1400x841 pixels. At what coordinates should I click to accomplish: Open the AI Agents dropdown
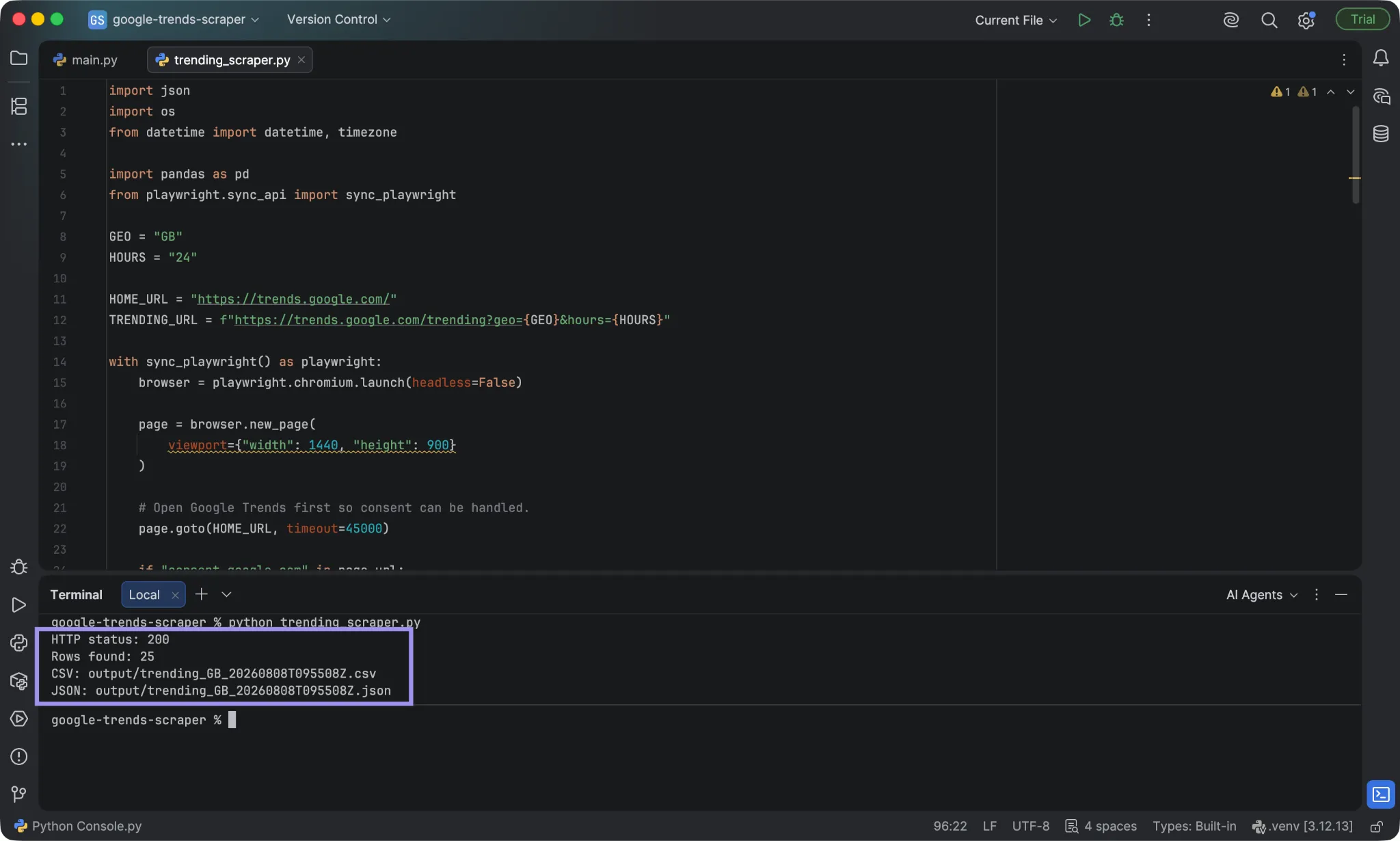(1262, 595)
